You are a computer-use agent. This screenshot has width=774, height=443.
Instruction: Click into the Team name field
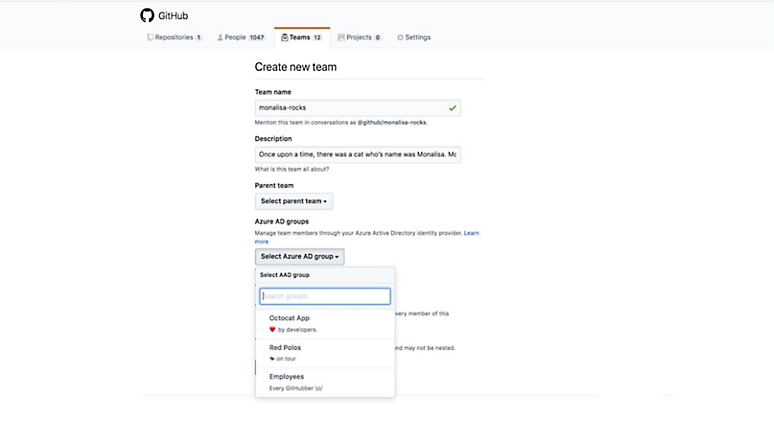(350, 106)
